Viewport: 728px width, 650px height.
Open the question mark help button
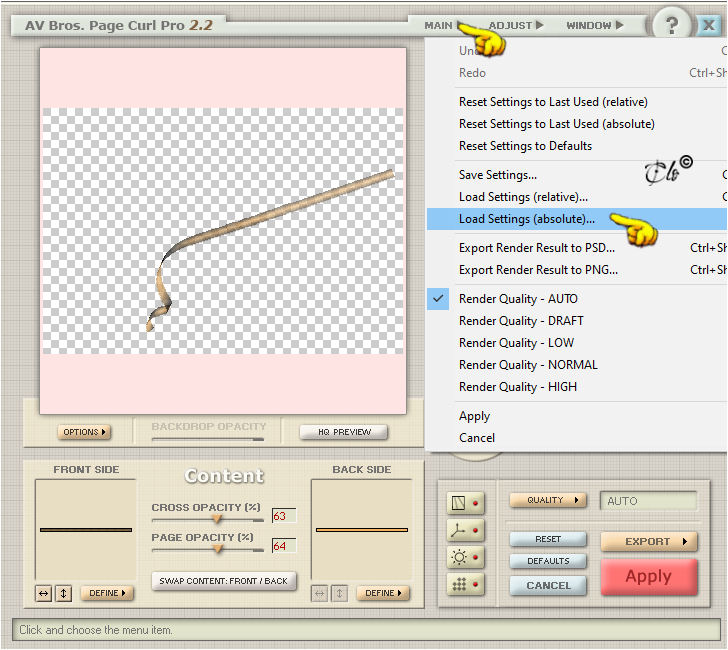tap(671, 25)
